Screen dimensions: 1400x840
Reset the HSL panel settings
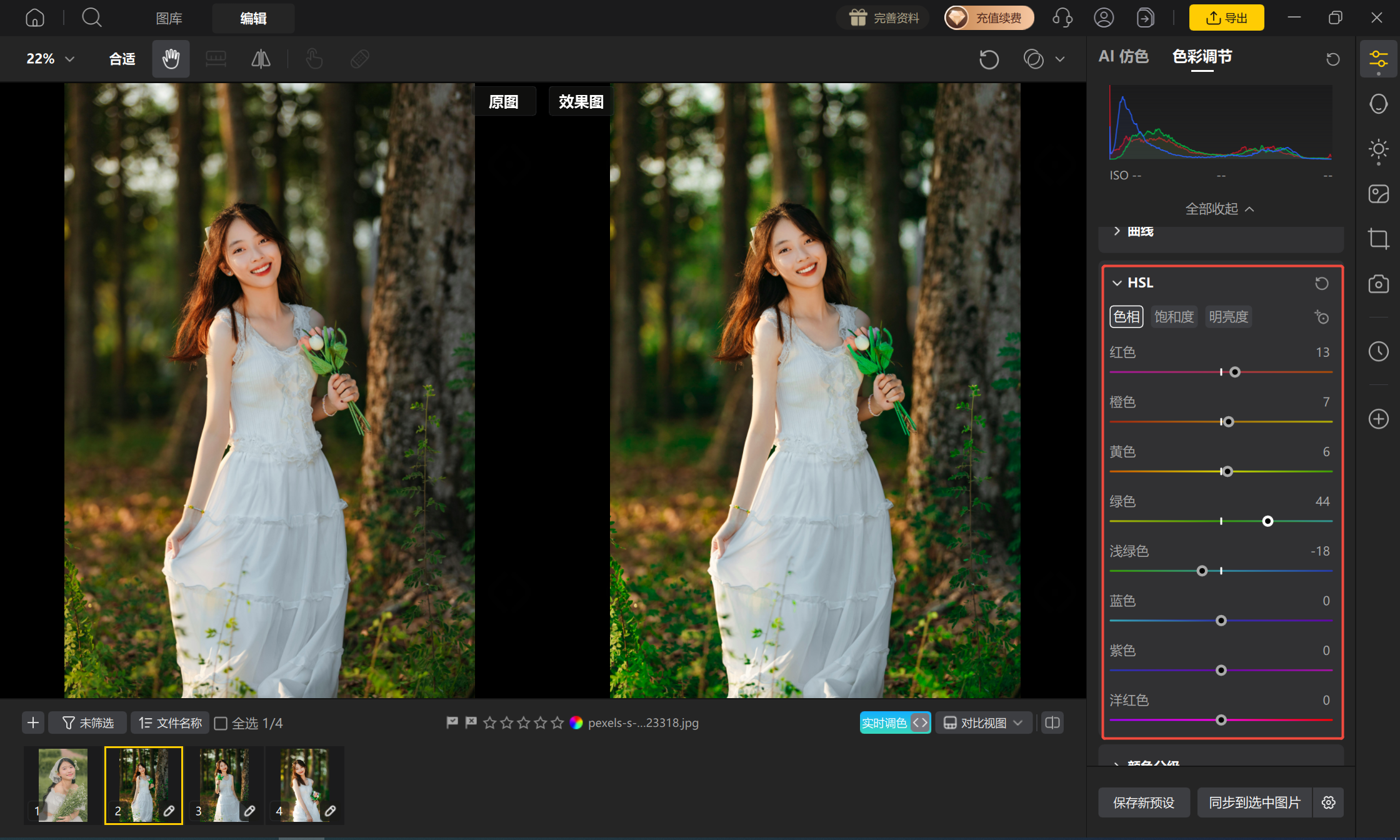(x=1321, y=283)
